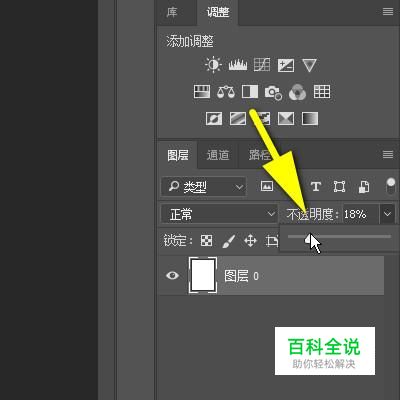Lock image pixels with brush icon
This screenshot has width=400, height=400.
228,241
